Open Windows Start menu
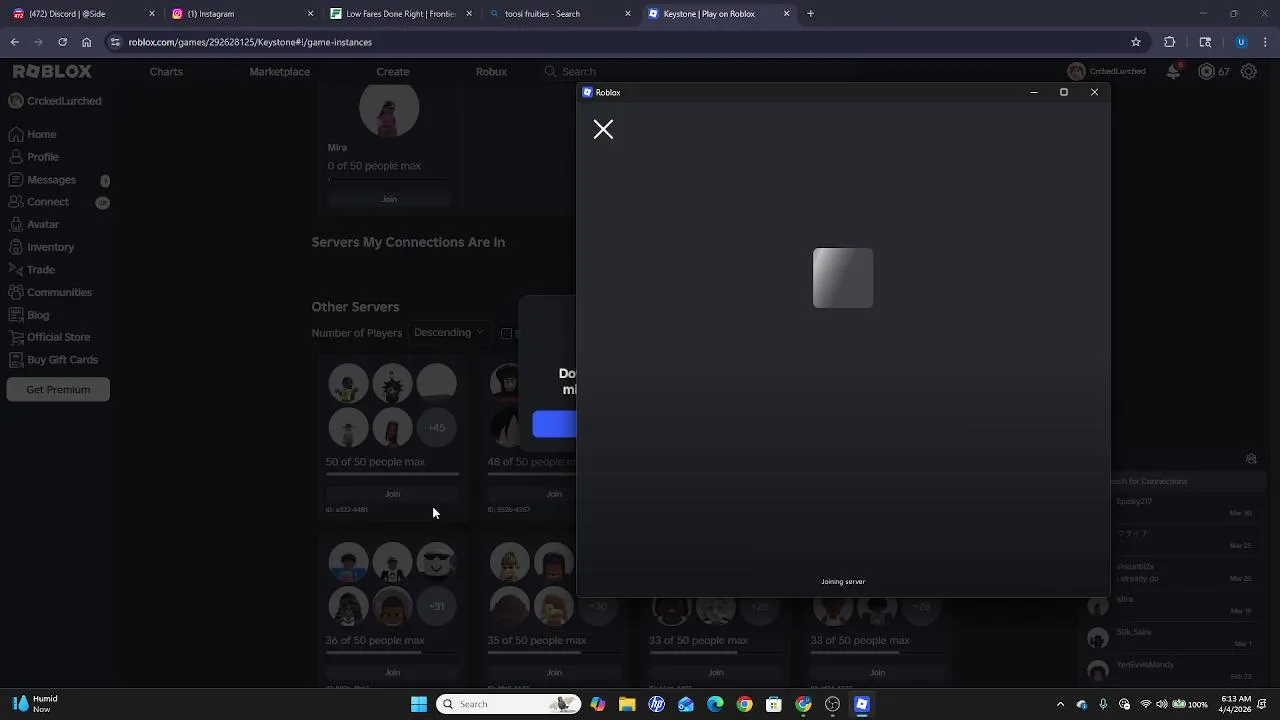 coord(419,704)
